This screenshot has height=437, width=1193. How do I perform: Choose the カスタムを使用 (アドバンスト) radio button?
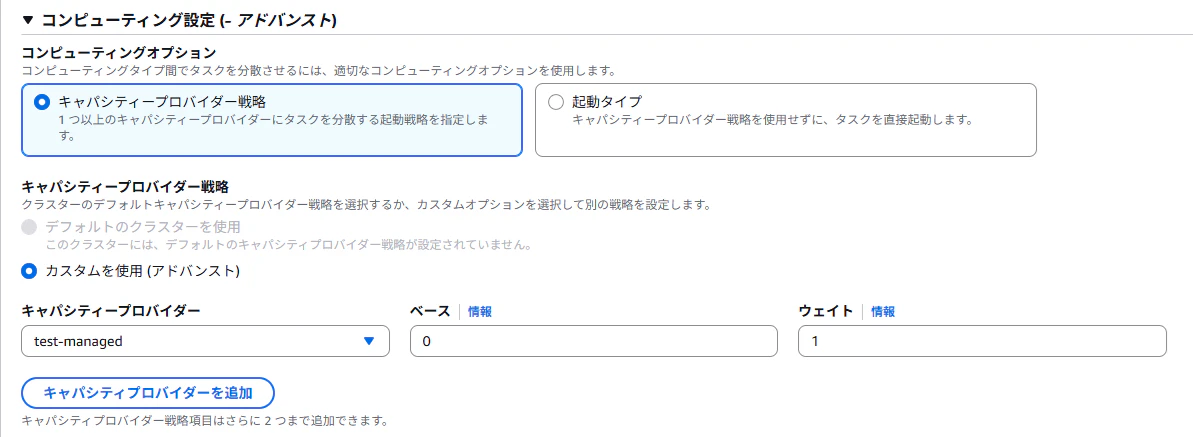(x=29, y=270)
